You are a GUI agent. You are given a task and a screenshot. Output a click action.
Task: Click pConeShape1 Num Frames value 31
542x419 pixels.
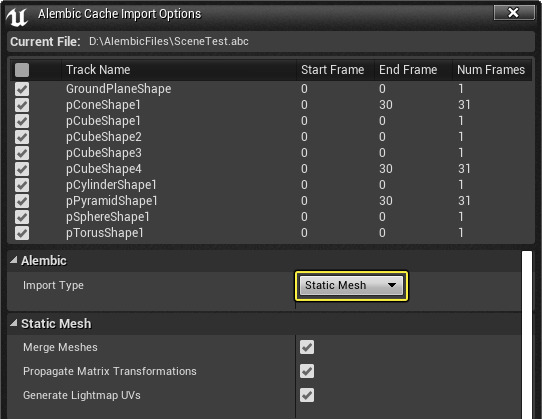pyautogui.click(x=464, y=105)
